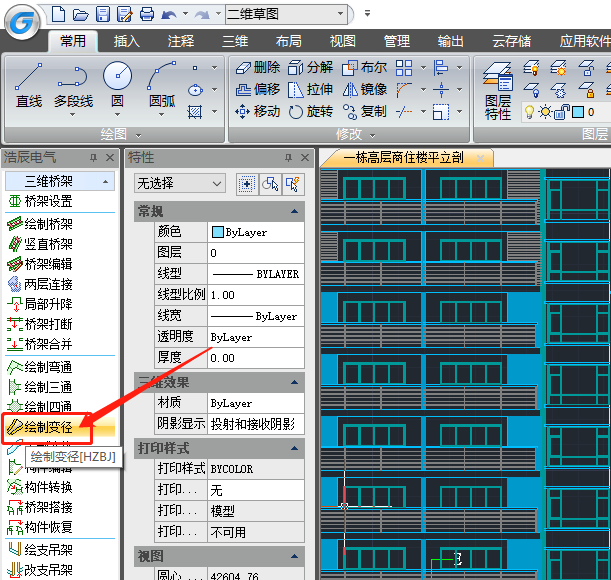Select the 多段线 (Polyline) tool

pos(73,86)
